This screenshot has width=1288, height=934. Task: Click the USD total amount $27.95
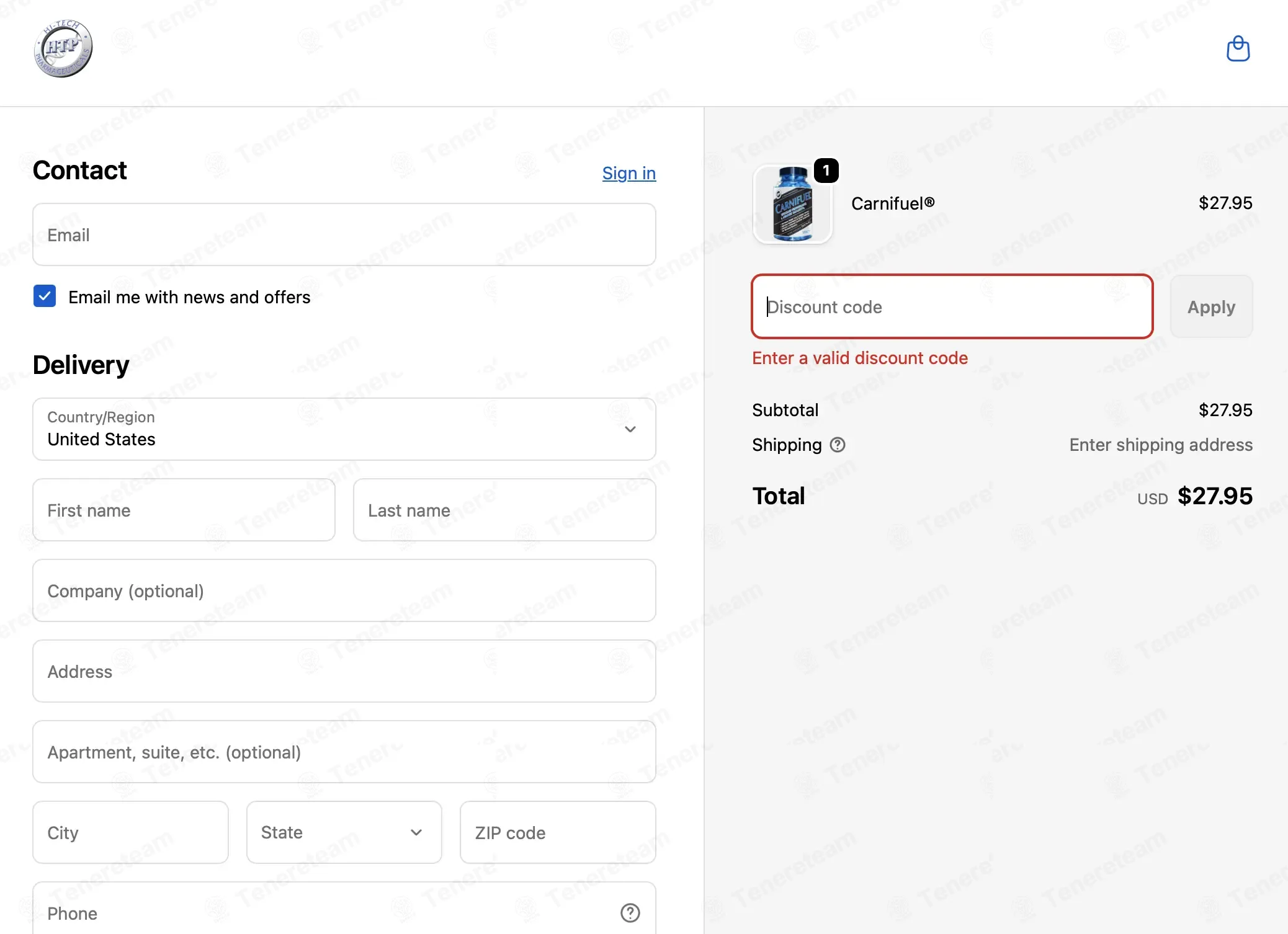pos(1215,496)
